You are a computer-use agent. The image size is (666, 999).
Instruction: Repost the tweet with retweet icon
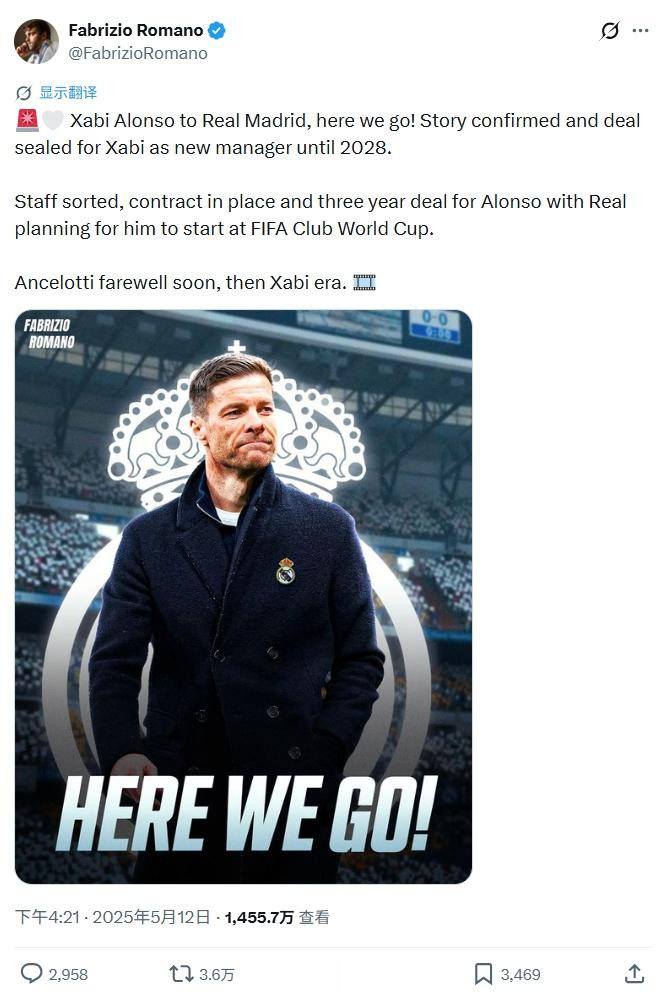click(181, 974)
